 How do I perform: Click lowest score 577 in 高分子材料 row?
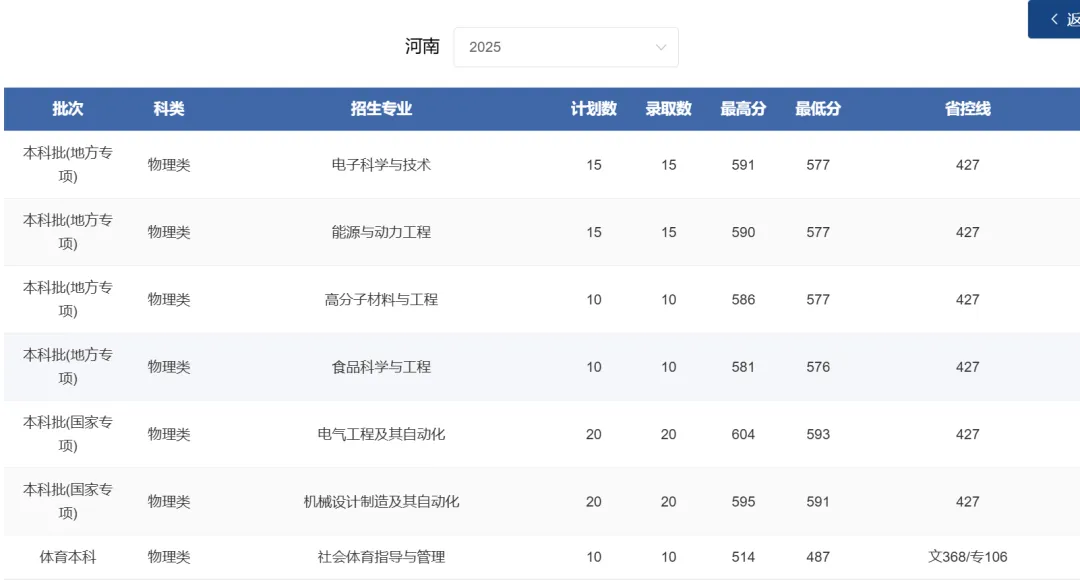tap(818, 300)
